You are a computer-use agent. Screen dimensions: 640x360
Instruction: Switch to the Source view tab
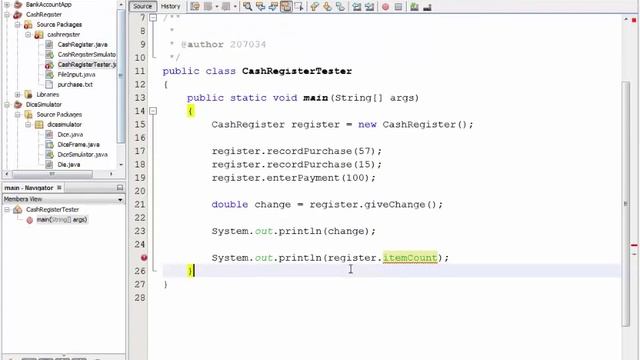pyautogui.click(x=142, y=6)
